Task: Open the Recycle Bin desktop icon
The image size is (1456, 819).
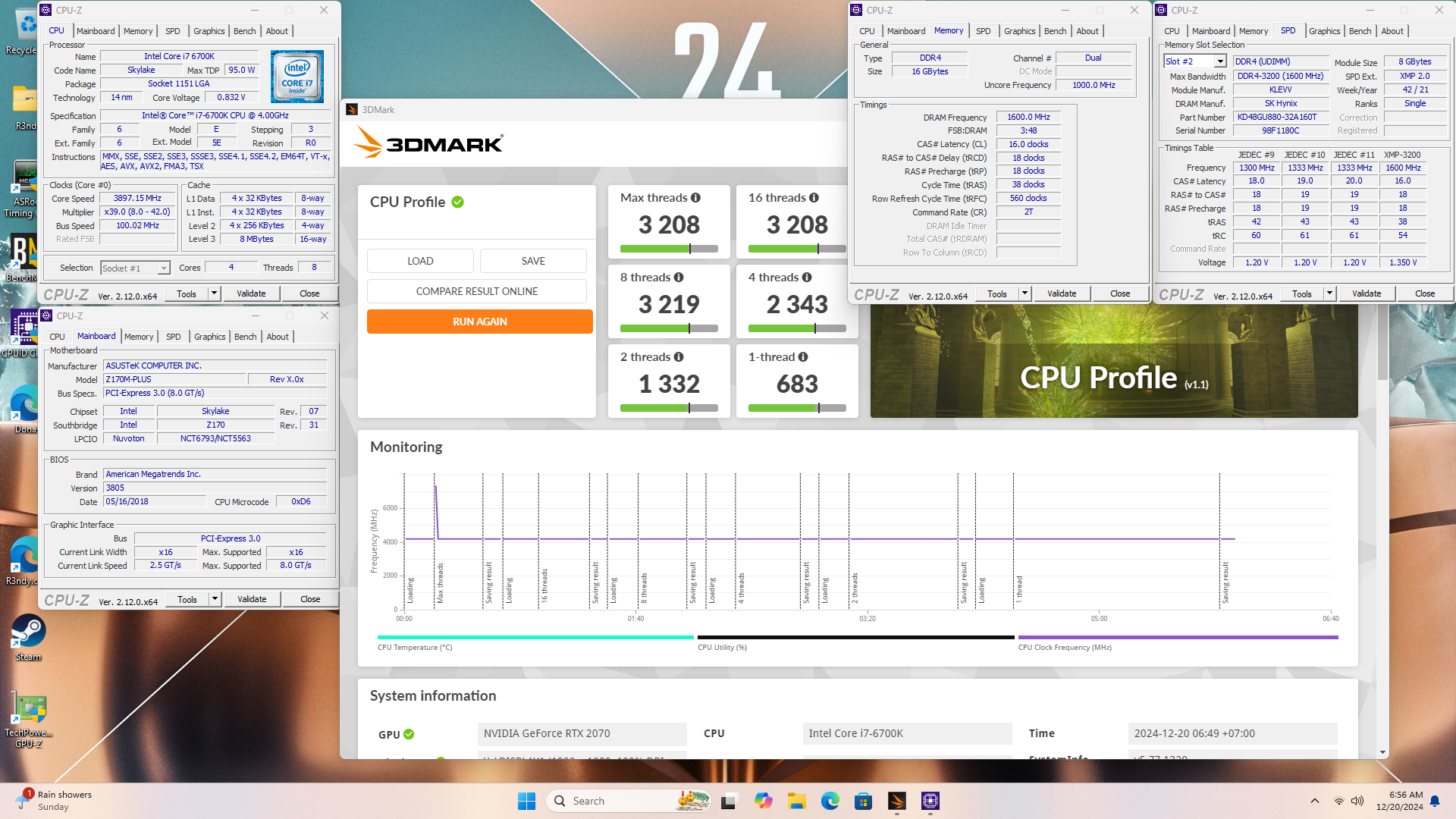Action: pos(23,30)
